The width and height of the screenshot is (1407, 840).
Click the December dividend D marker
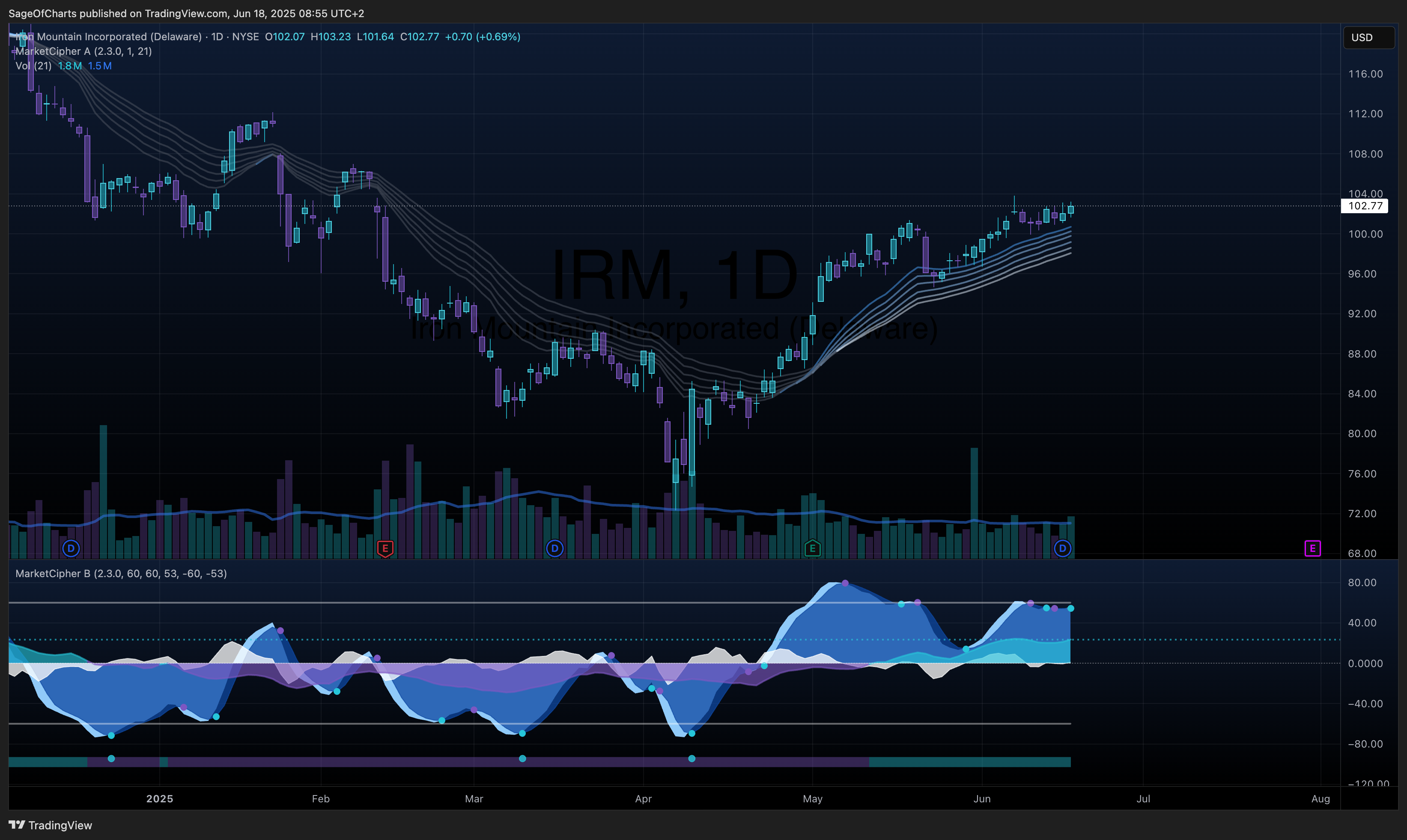71,548
